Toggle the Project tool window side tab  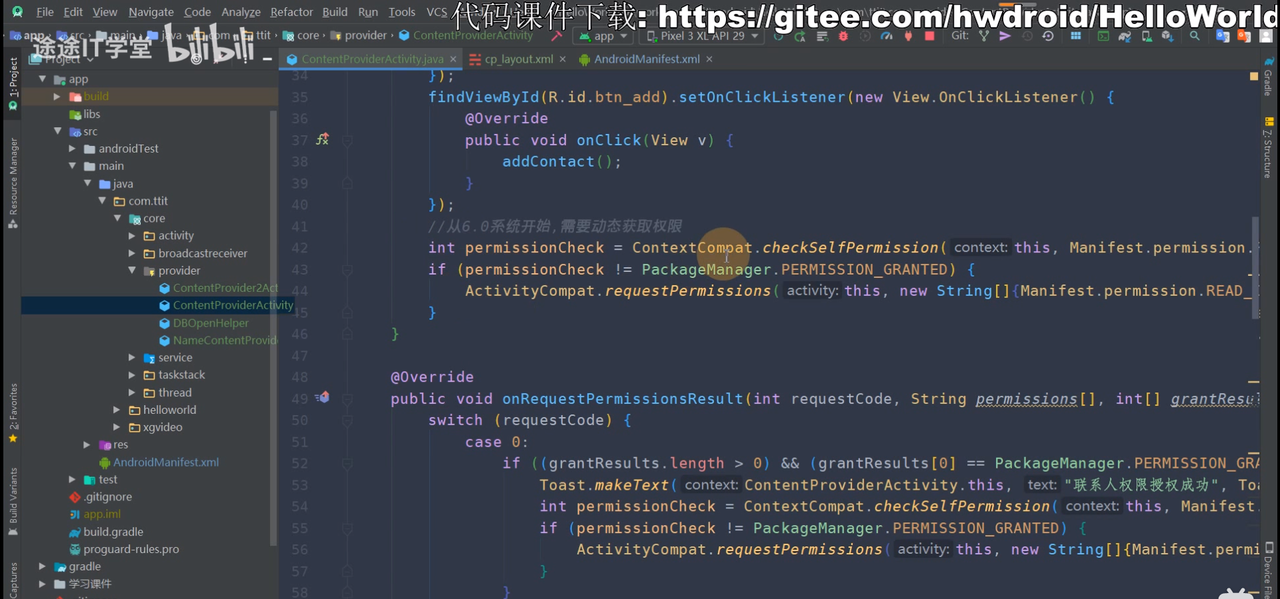(13, 84)
